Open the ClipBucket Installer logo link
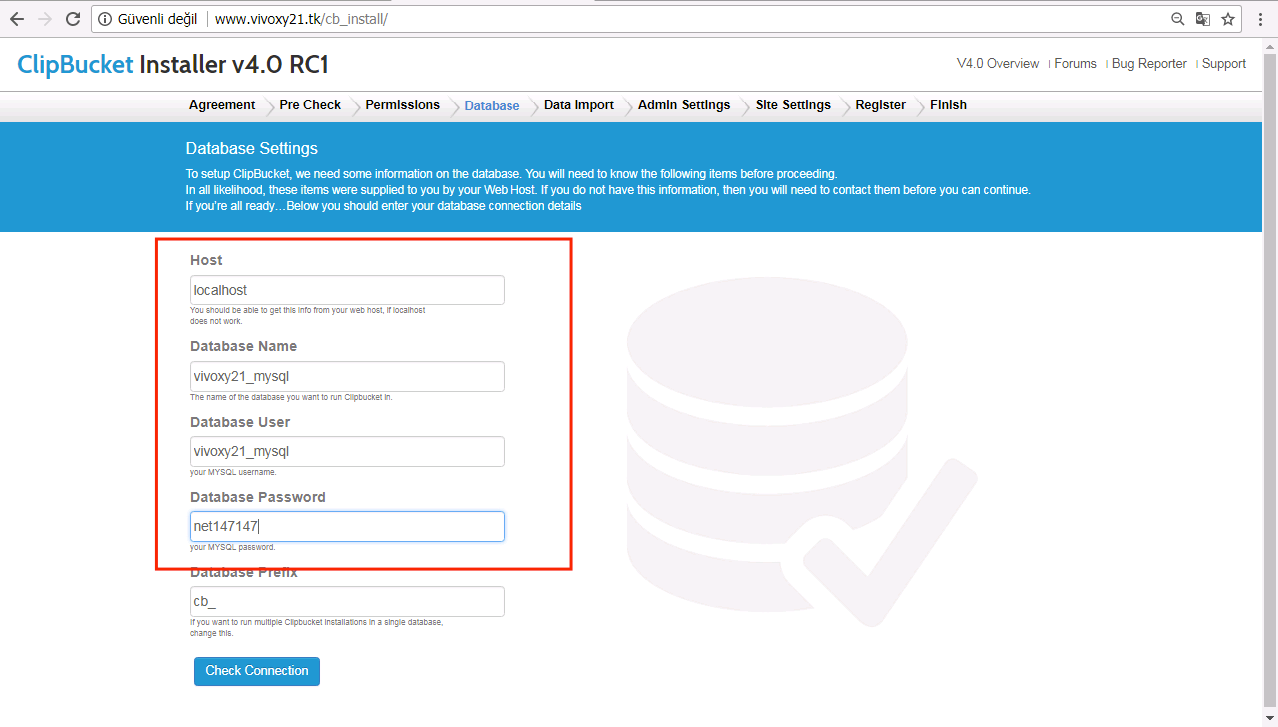This screenshot has height=727, width=1278. [173, 65]
